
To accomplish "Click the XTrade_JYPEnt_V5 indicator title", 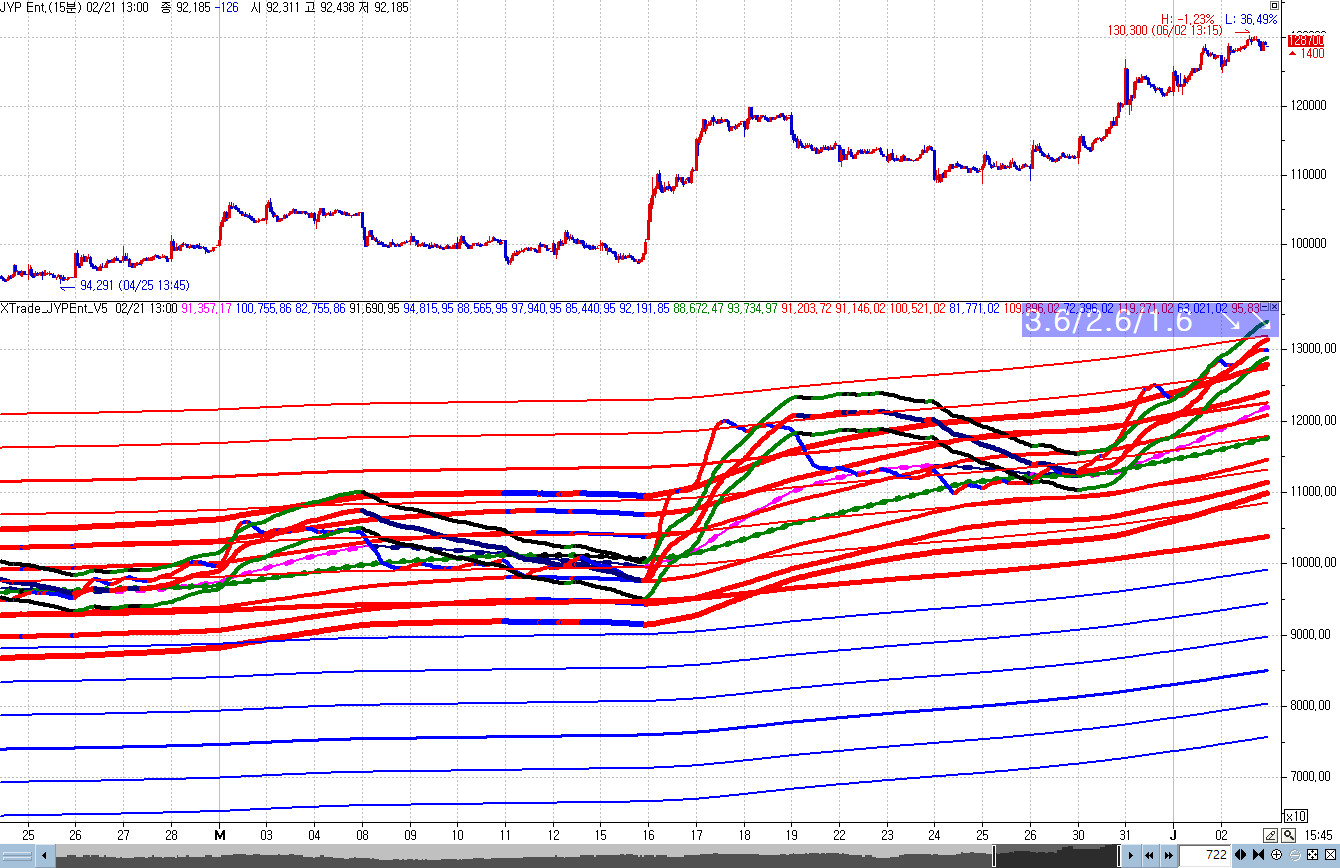I will tap(56, 308).
